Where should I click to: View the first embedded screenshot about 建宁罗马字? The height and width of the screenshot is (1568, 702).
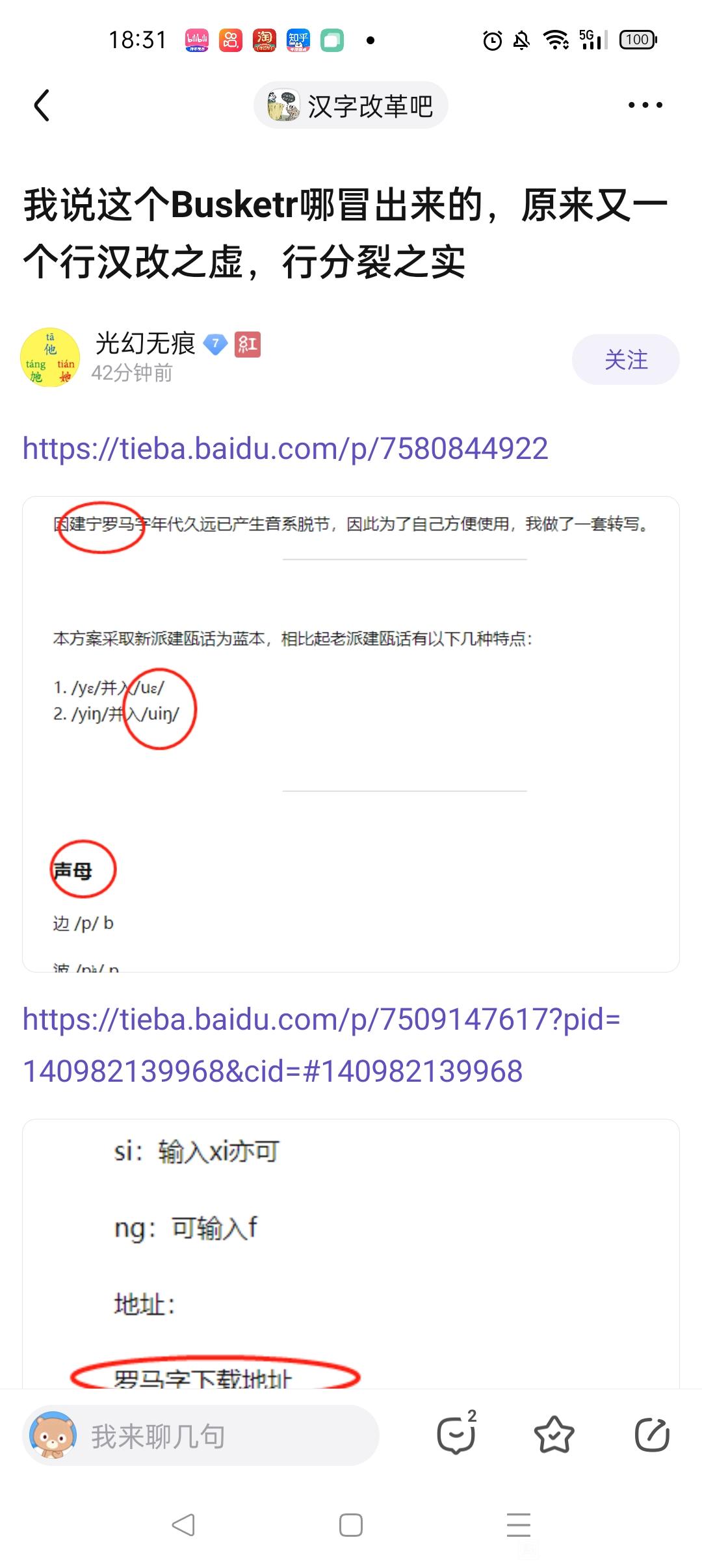351,734
